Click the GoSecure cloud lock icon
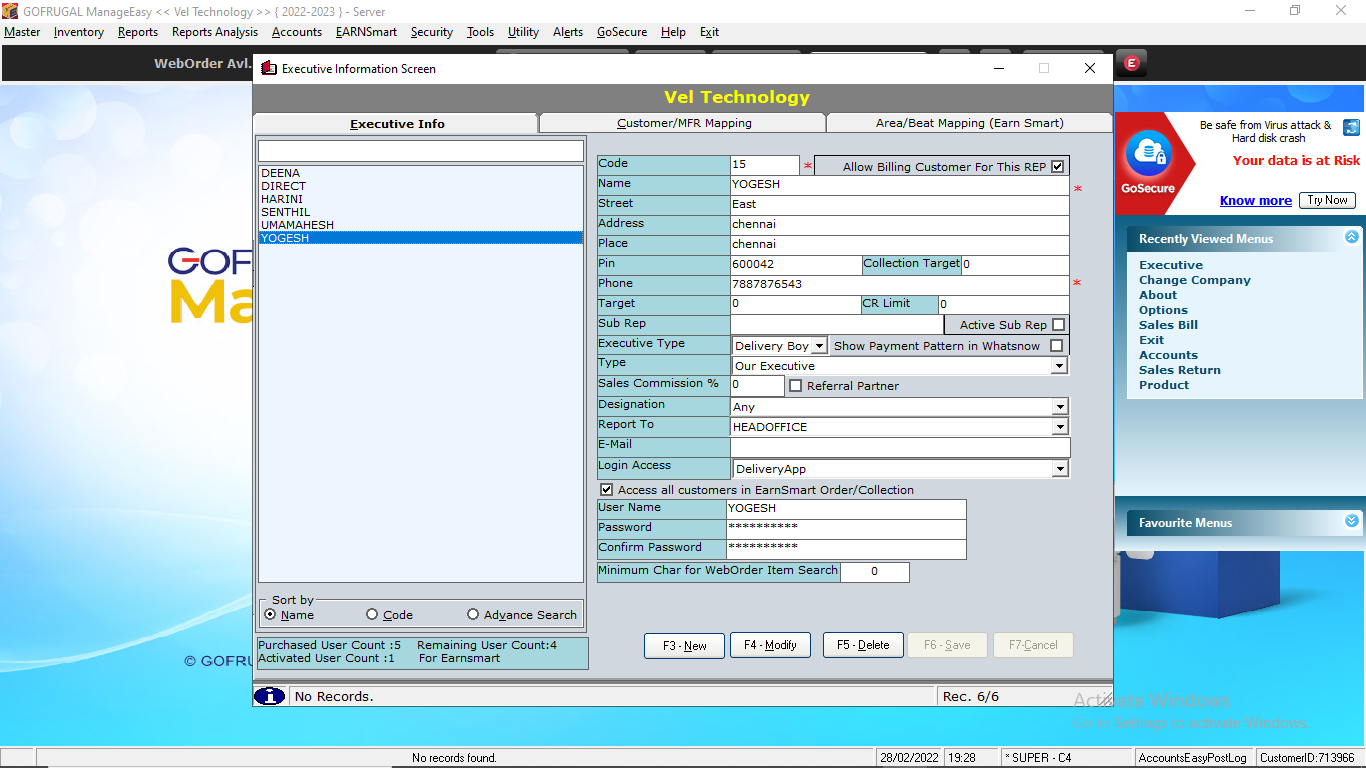1366x768 pixels. tap(1147, 154)
